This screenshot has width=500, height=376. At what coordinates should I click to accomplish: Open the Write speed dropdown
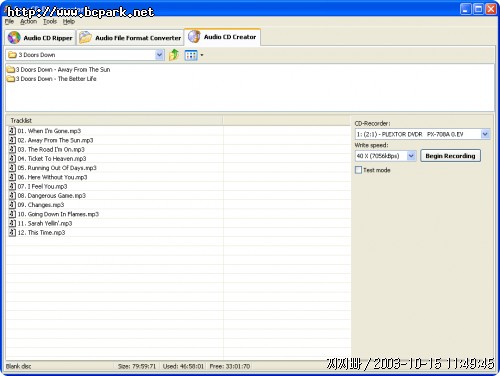pos(411,156)
